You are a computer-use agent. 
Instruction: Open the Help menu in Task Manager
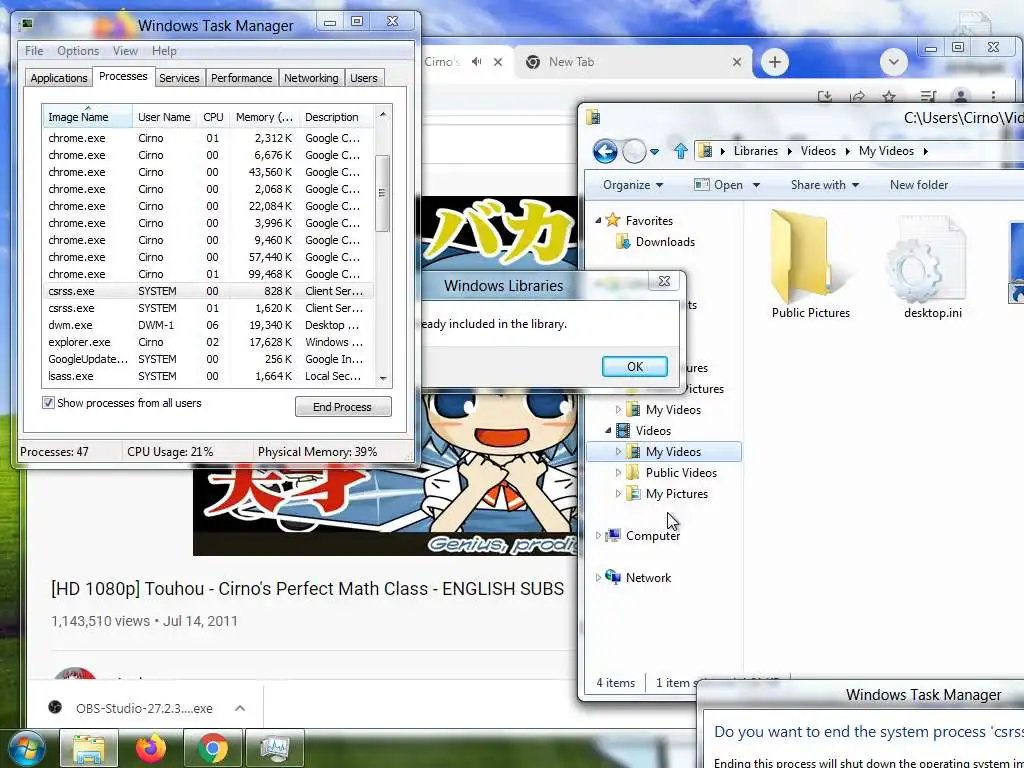[x=164, y=51]
